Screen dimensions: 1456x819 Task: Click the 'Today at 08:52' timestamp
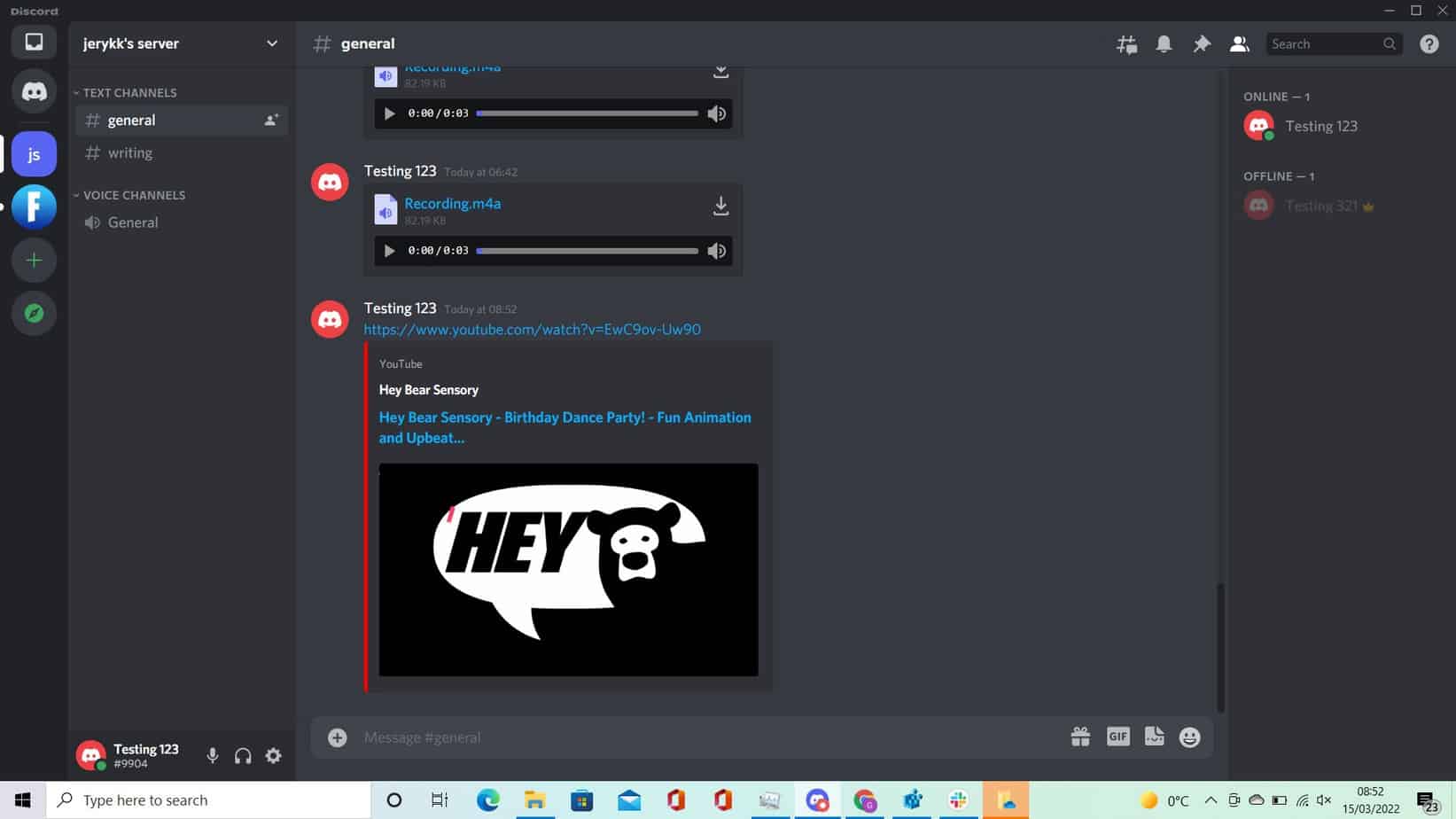480,309
